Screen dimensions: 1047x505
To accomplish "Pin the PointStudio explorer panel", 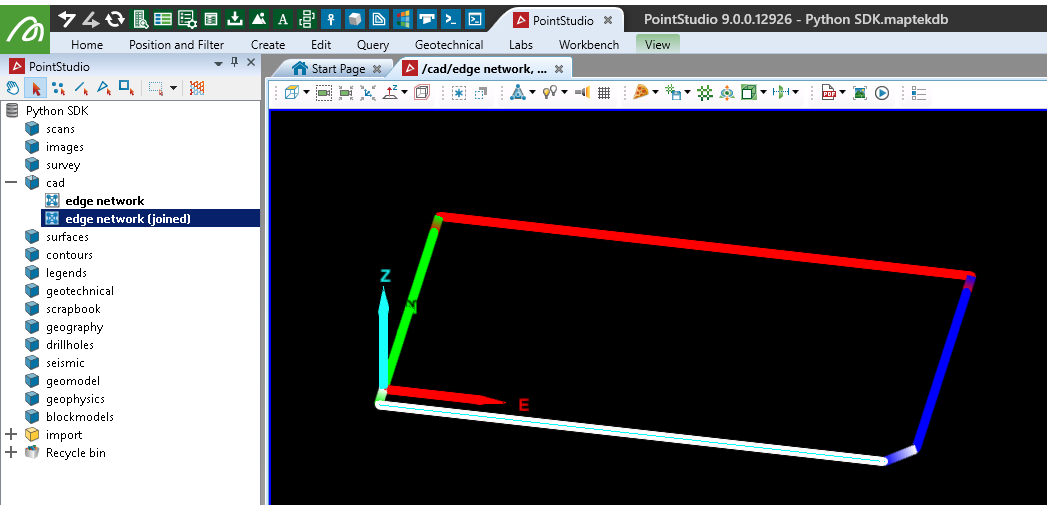I will click(234, 63).
